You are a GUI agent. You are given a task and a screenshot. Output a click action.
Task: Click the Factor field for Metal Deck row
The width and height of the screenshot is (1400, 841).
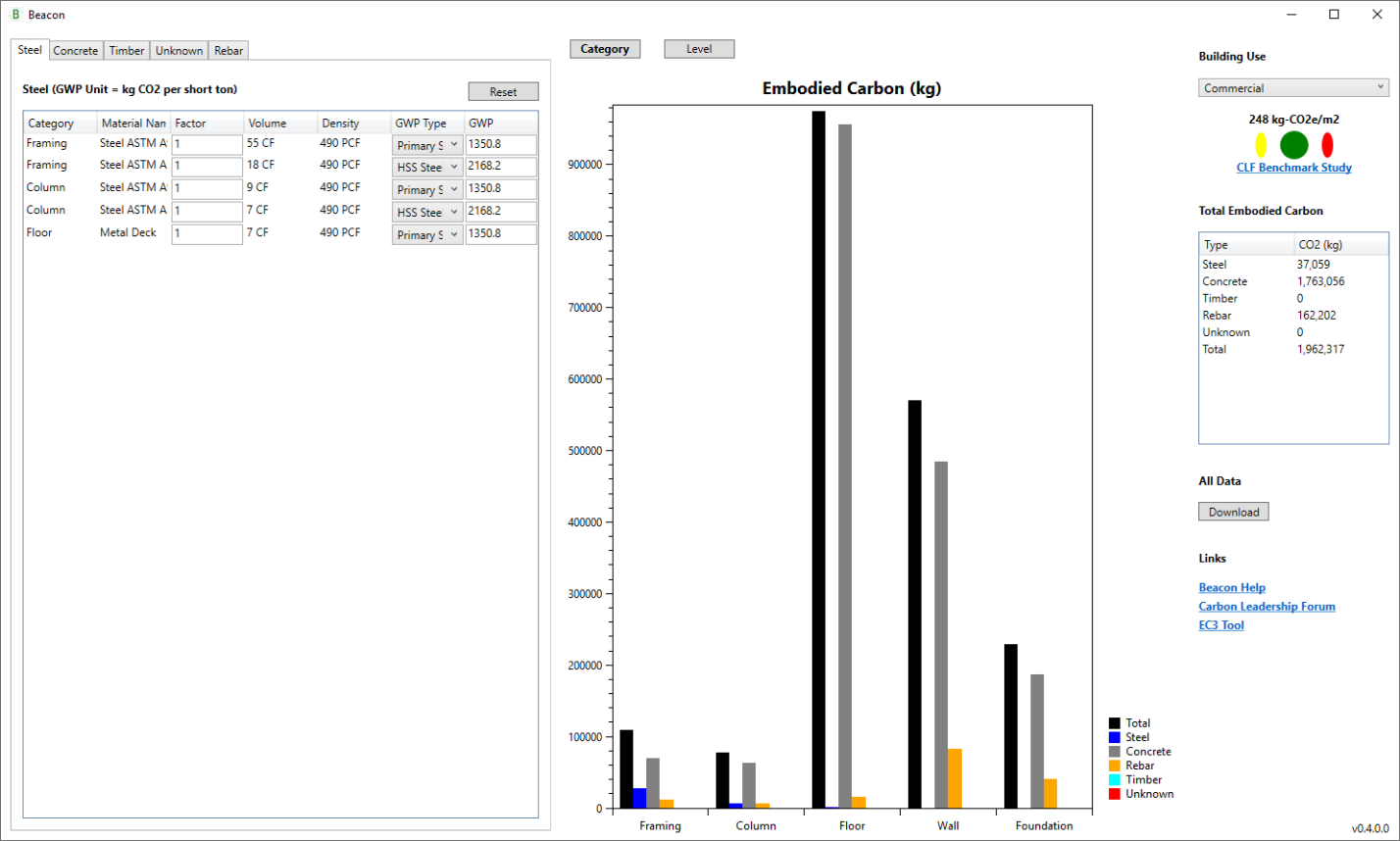(207, 234)
